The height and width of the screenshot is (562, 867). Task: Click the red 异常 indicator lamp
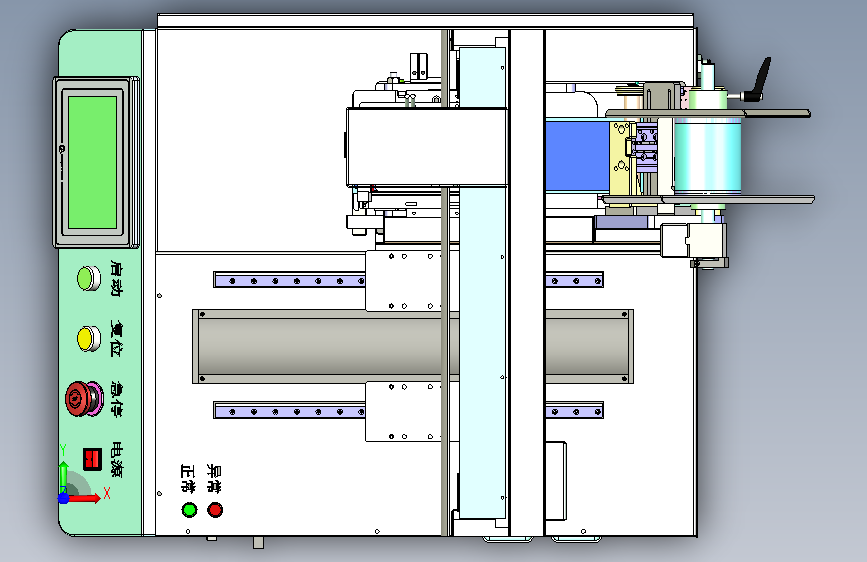(215, 509)
